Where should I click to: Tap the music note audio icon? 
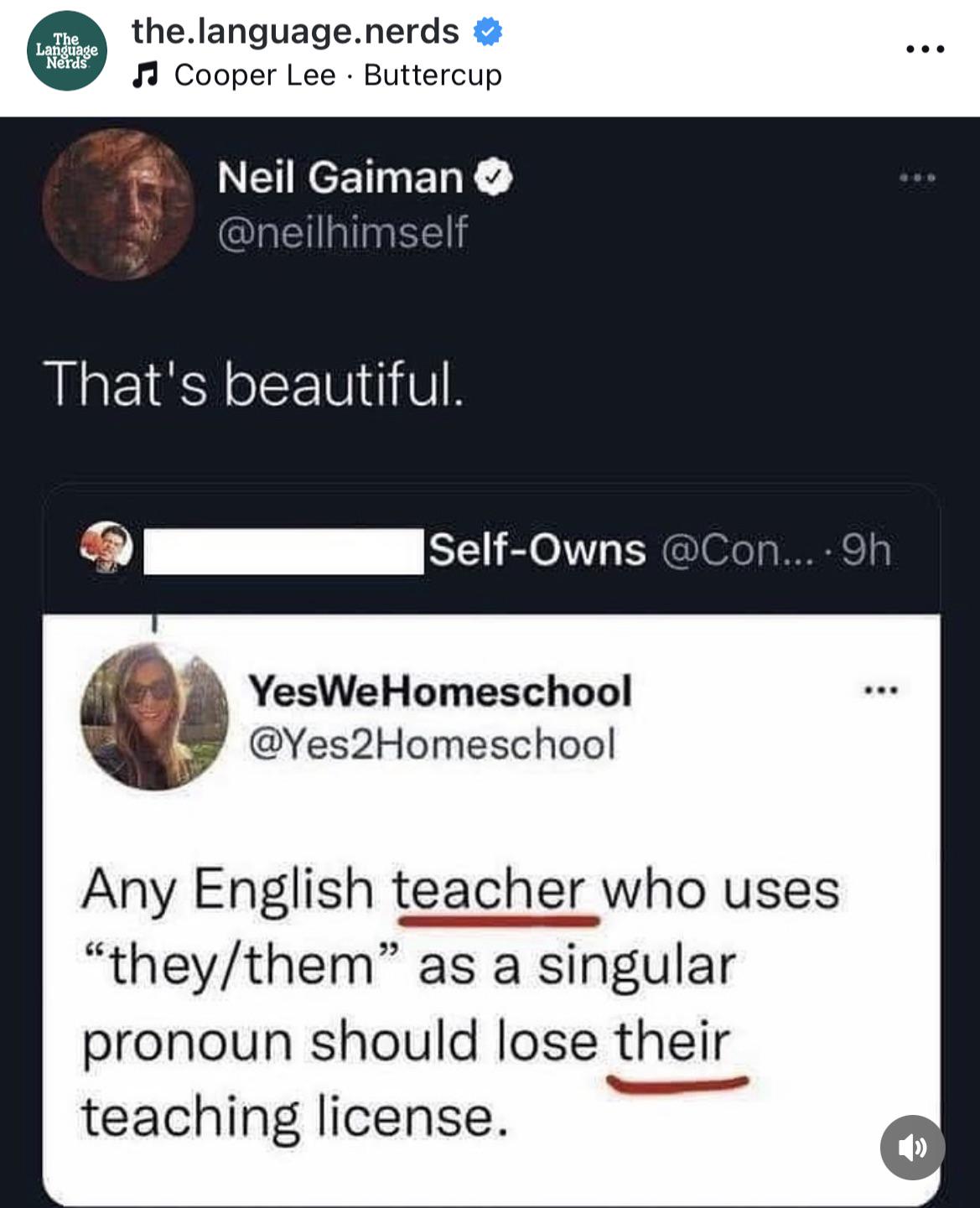[146, 76]
